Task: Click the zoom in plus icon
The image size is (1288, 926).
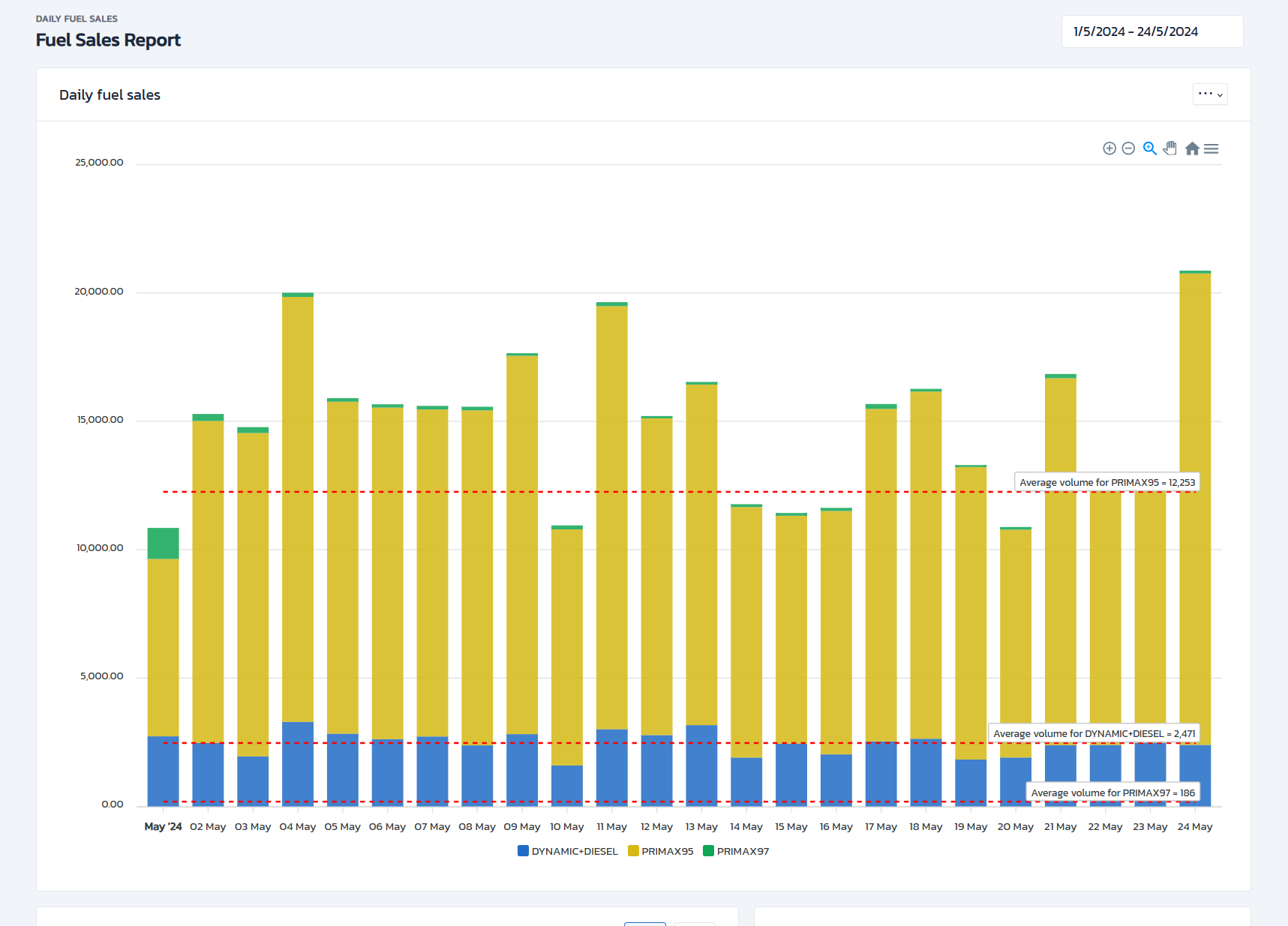Action: pyautogui.click(x=1109, y=148)
